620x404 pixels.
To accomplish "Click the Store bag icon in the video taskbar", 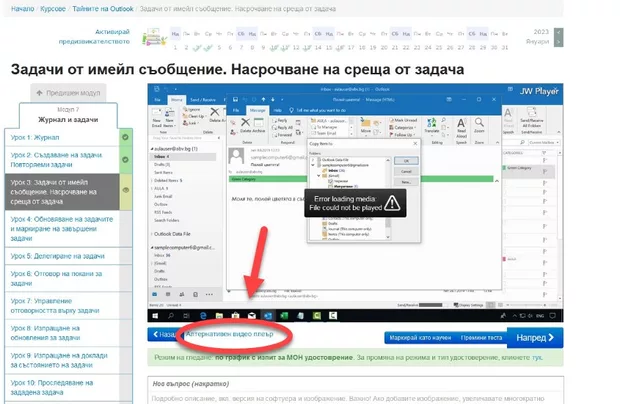I will pos(236,315).
